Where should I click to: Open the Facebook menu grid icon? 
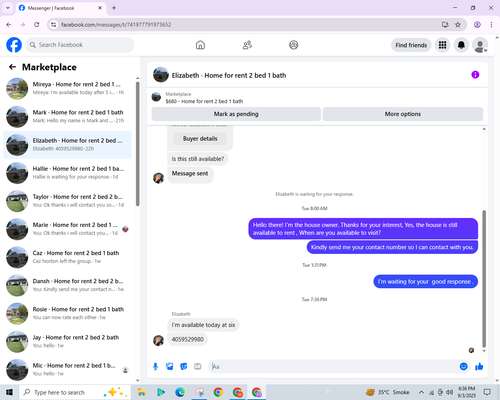(442, 45)
